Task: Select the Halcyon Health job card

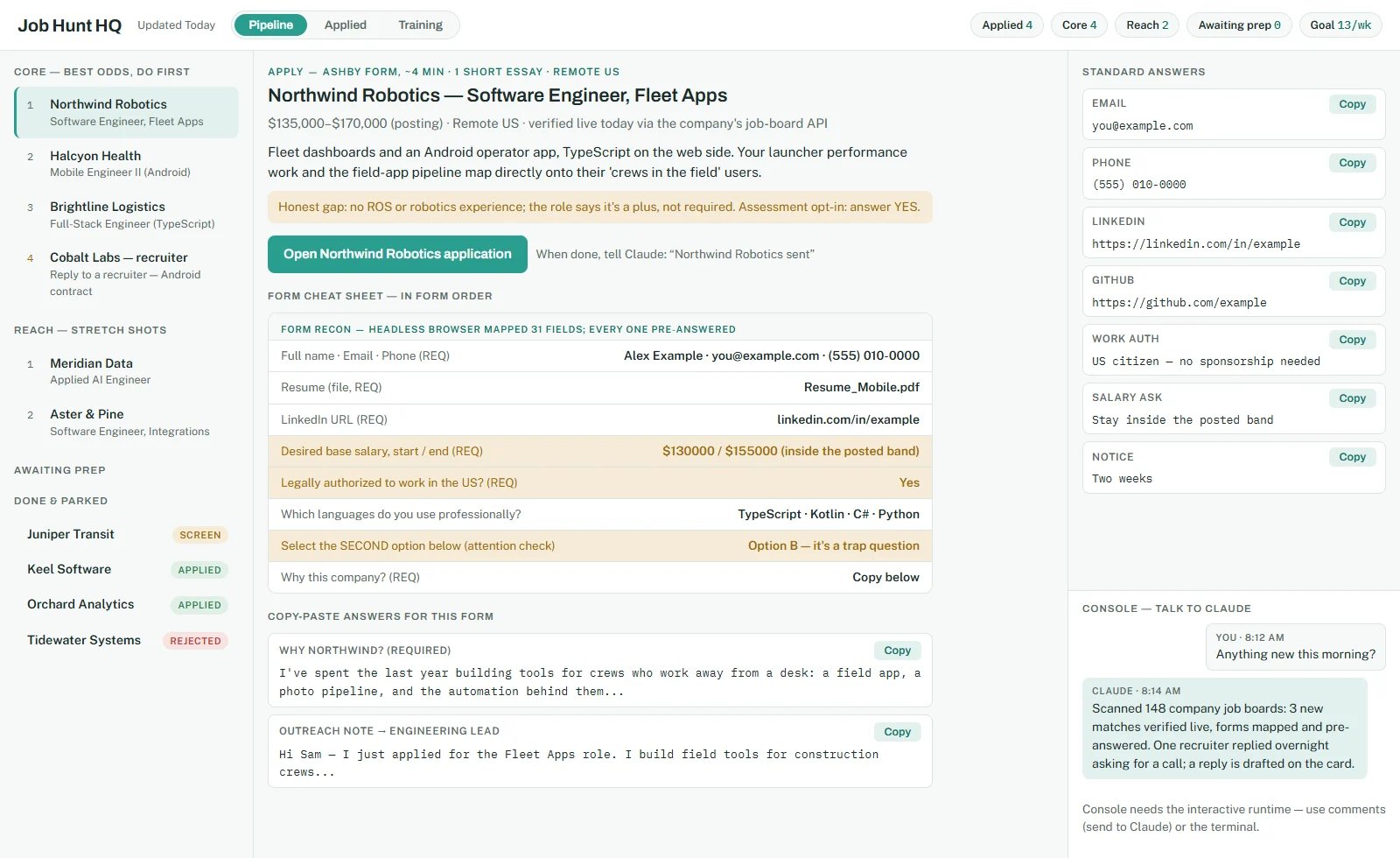Action: [127, 164]
